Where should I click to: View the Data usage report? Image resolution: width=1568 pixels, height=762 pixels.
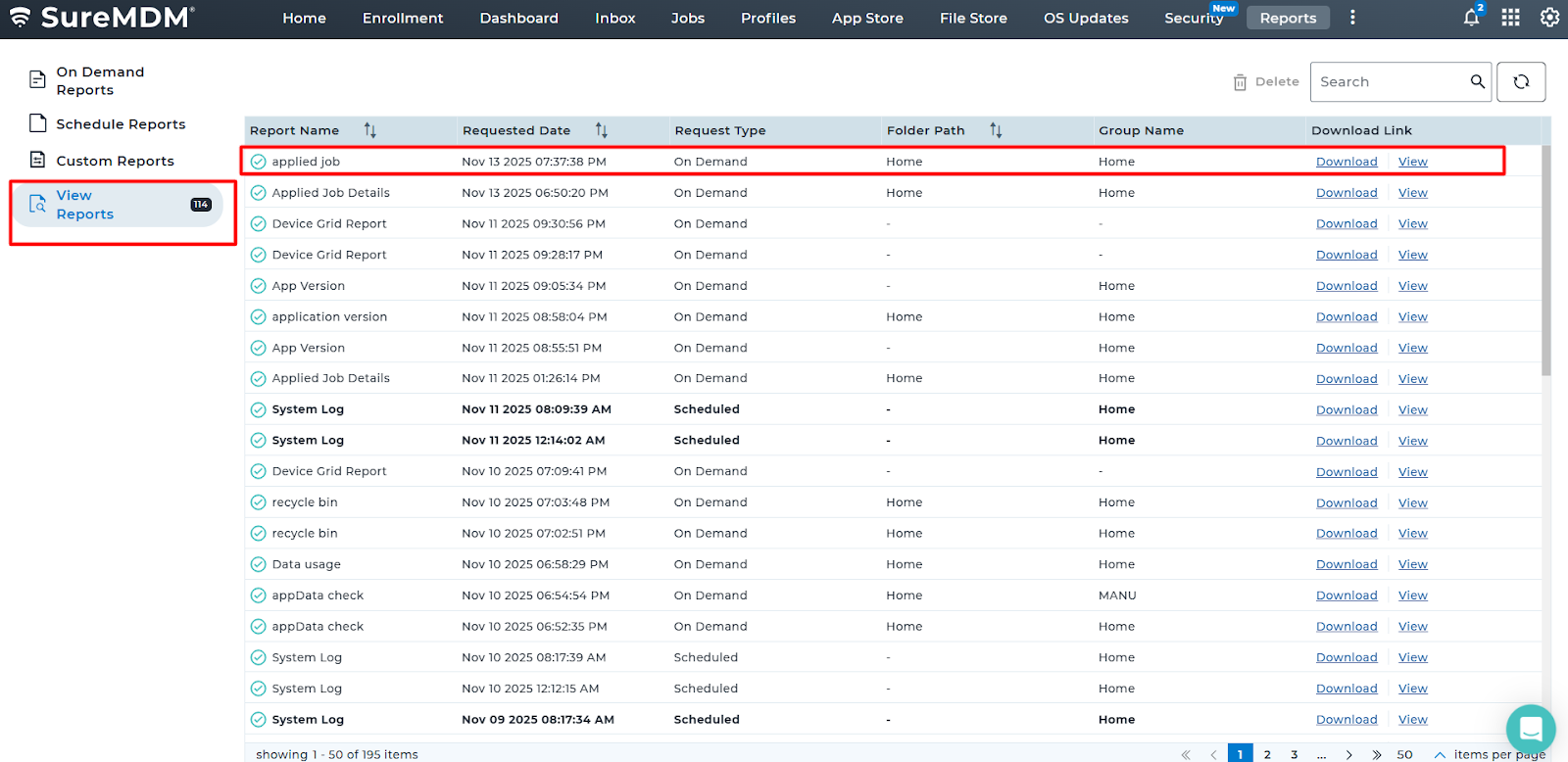pos(1412,564)
